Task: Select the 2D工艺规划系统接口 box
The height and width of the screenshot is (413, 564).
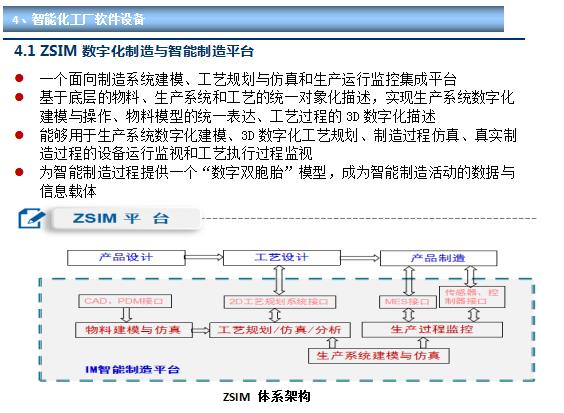Action: (279, 301)
